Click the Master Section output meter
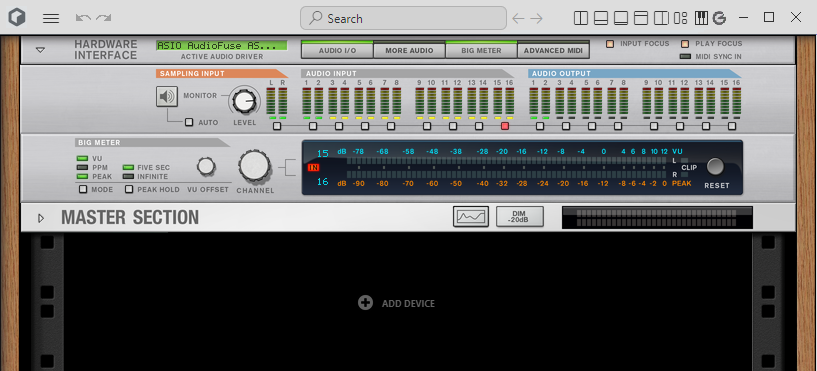The image size is (817, 371). (x=657, y=217)
